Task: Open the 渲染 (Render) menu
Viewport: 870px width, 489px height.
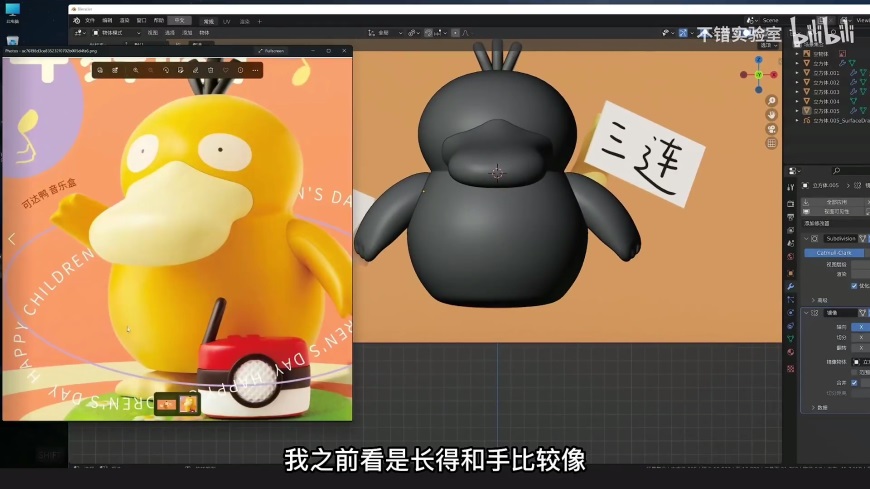Action: tap(124, 21)
